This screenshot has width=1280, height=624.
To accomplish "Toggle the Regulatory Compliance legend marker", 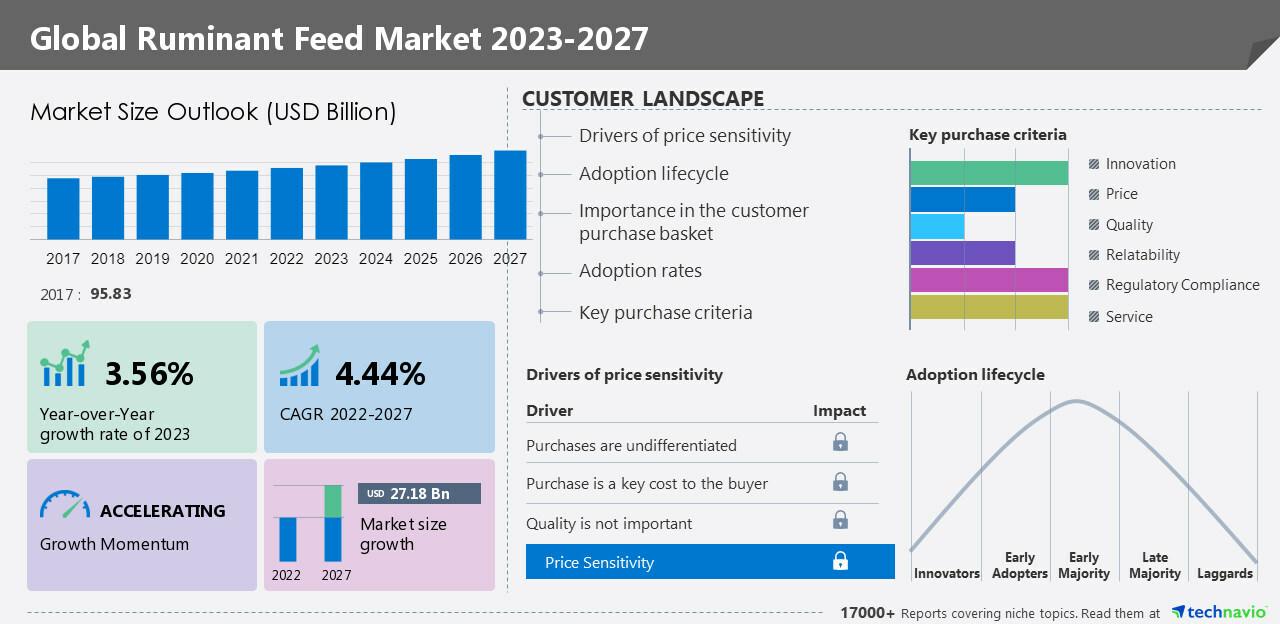I will [x=1094, y=285].
